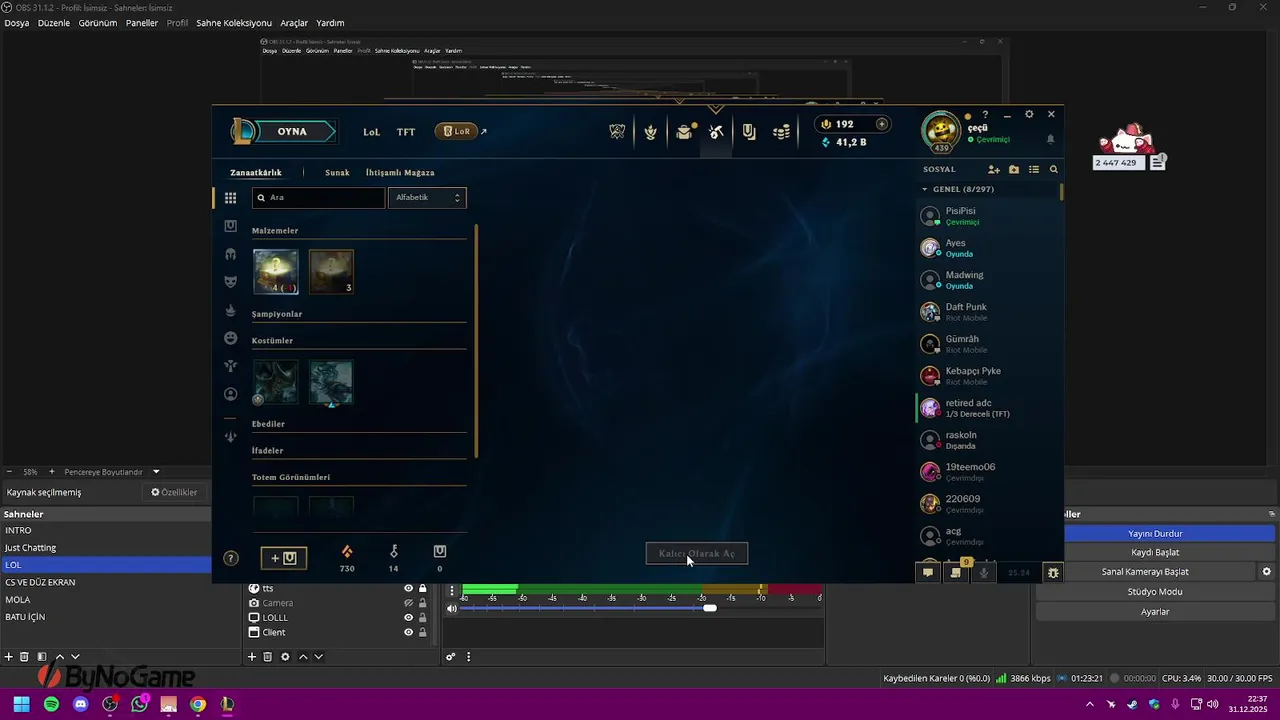Open virtual camera settings gear

1266,572
